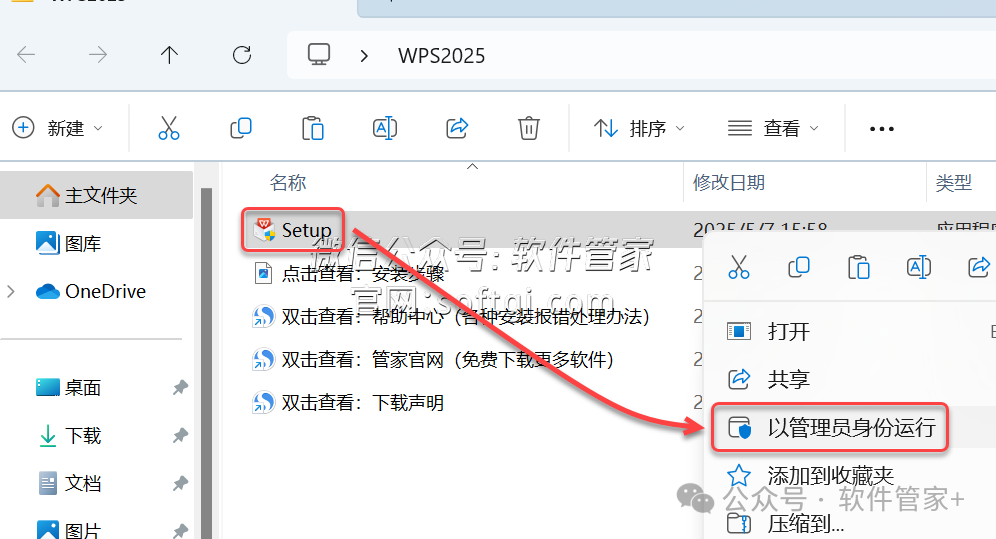Select 主文件夹 in the sidebar
Viewport: 996px width, 539px height.
point(97,195)
